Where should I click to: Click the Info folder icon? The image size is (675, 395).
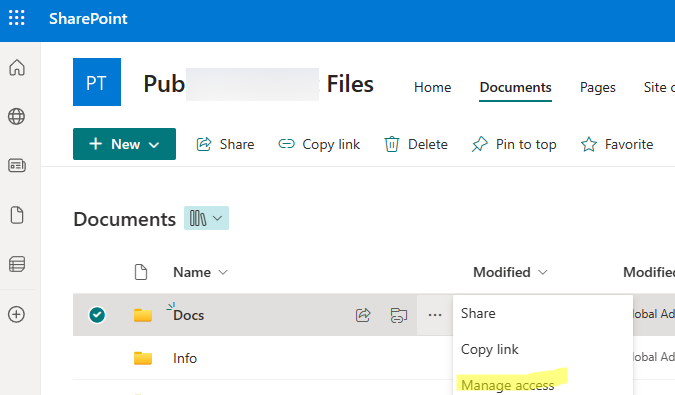[x=143, y=358]
